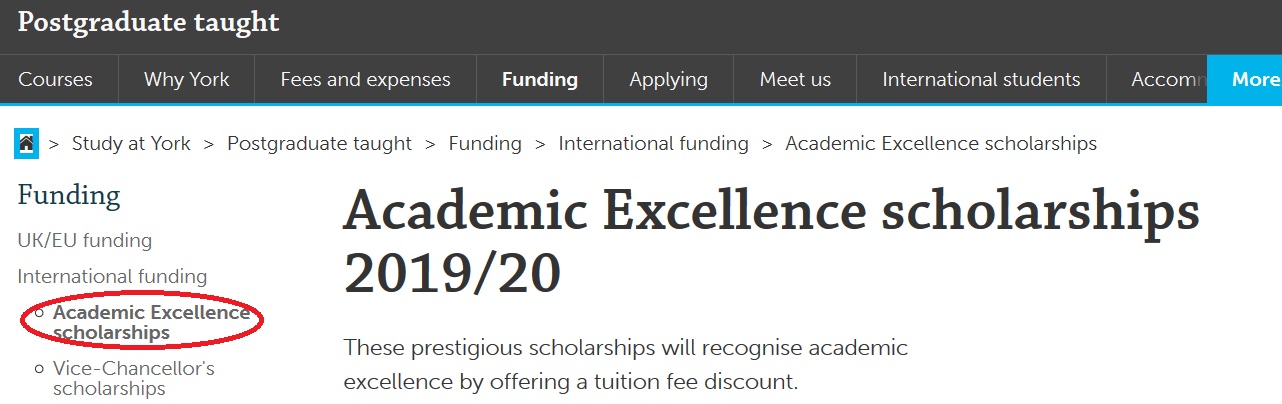
Task: Open the Courses navigation tab
Action: (55, 80)
